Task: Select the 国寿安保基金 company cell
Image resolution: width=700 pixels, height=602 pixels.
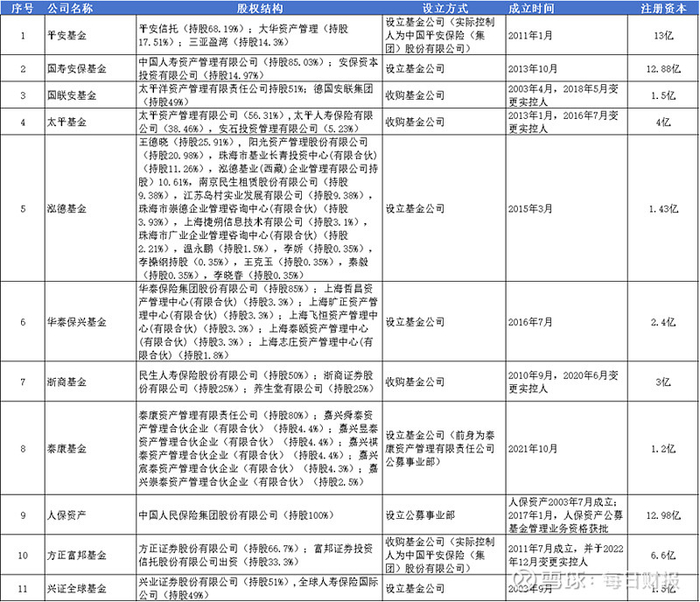Action: pos(91,68)
